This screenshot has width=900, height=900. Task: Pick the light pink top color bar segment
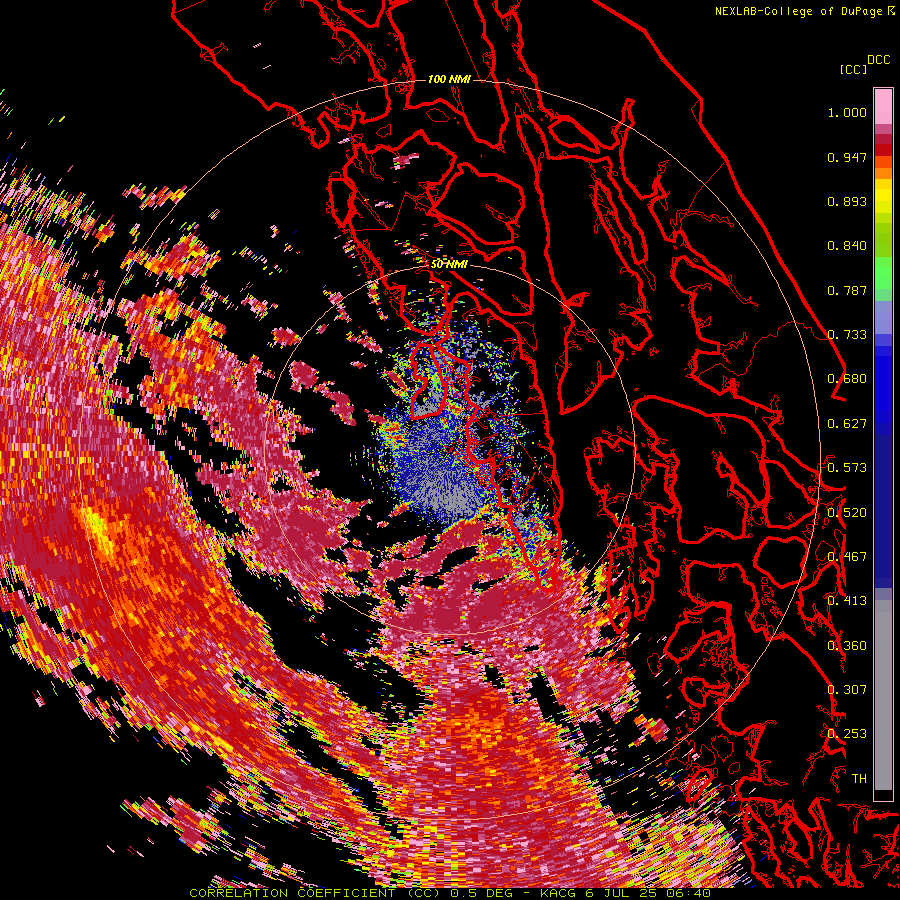tap(883, 106)
